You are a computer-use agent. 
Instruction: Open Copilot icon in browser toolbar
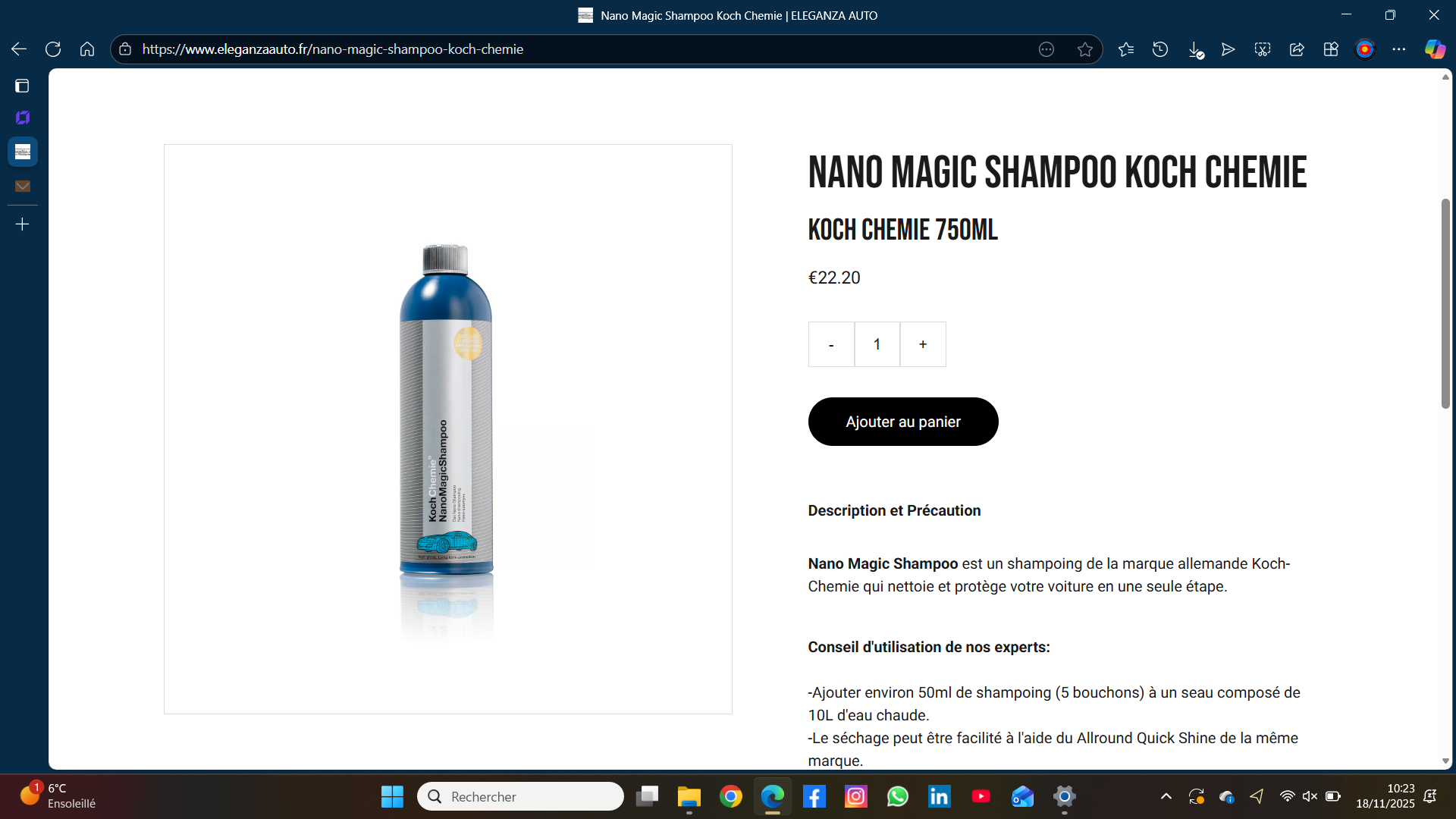point(1435,49)
